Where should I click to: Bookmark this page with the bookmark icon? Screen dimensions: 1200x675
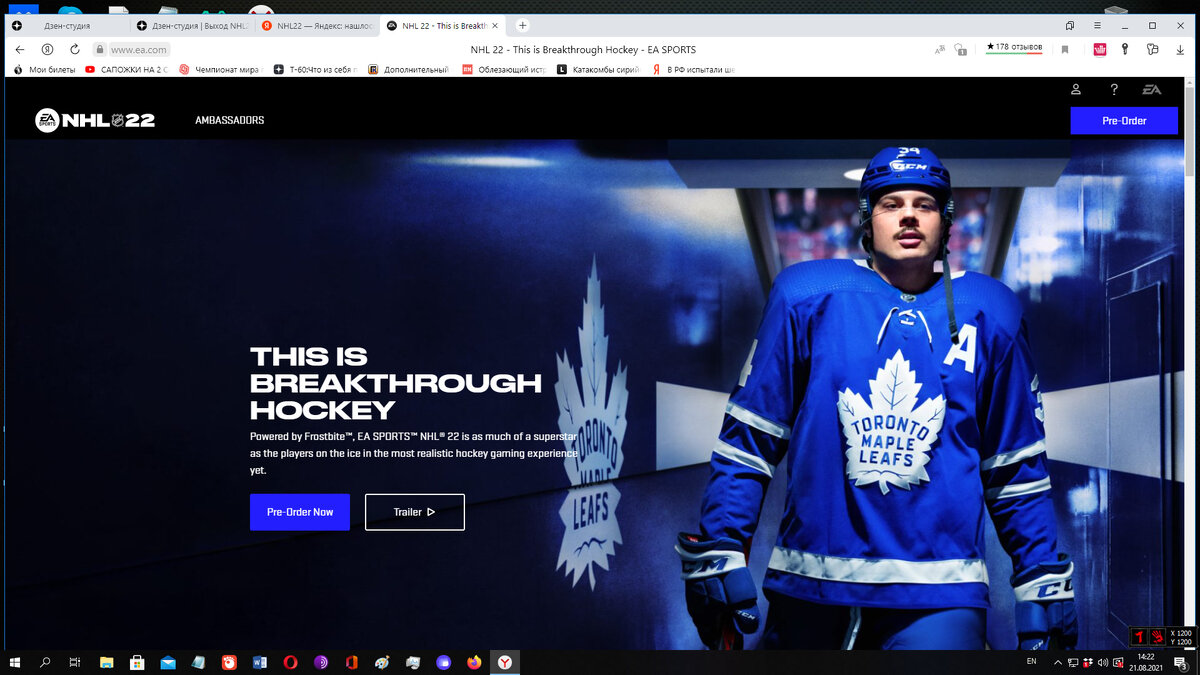point(1065,49)
